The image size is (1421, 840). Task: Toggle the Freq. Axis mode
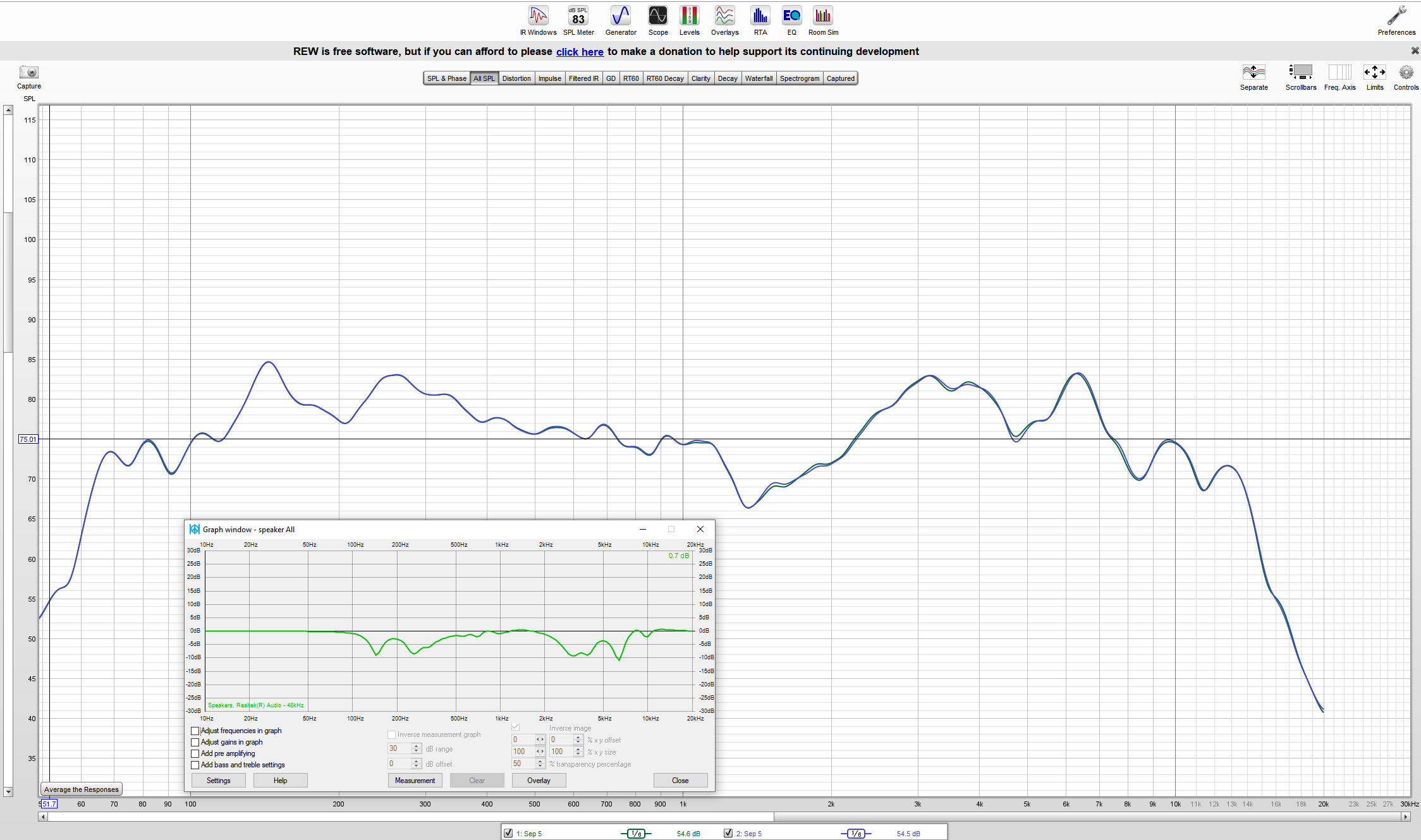coord(1339,77)
